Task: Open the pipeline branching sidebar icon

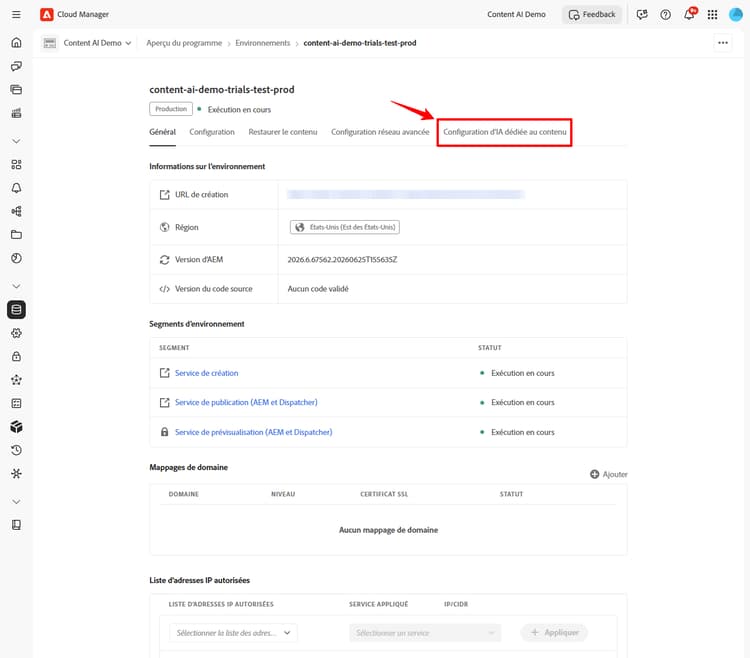Action: (16, 211)
